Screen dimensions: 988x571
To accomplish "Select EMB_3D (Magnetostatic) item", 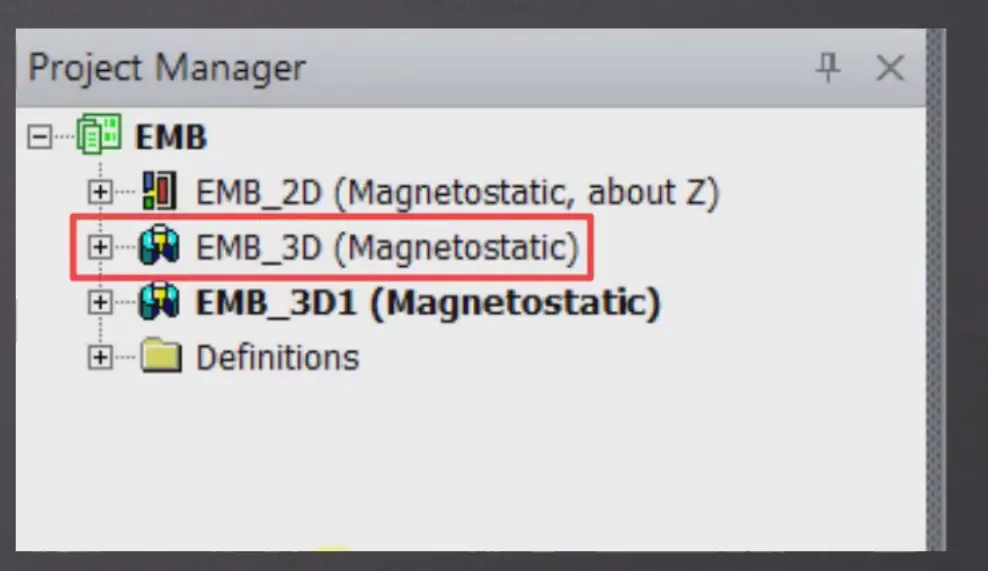I will tap(387, 247).
